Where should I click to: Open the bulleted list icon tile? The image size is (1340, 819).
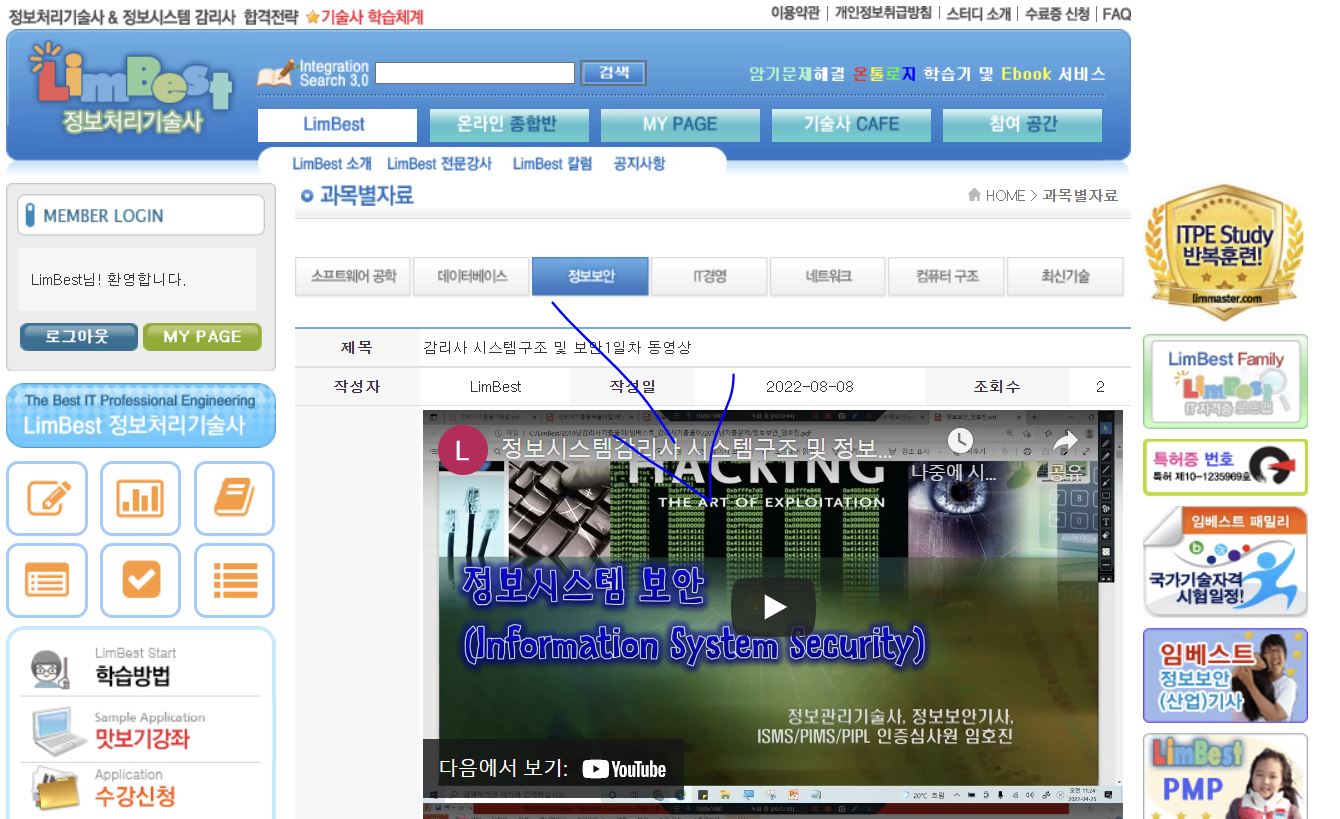(x=234, y=580)
